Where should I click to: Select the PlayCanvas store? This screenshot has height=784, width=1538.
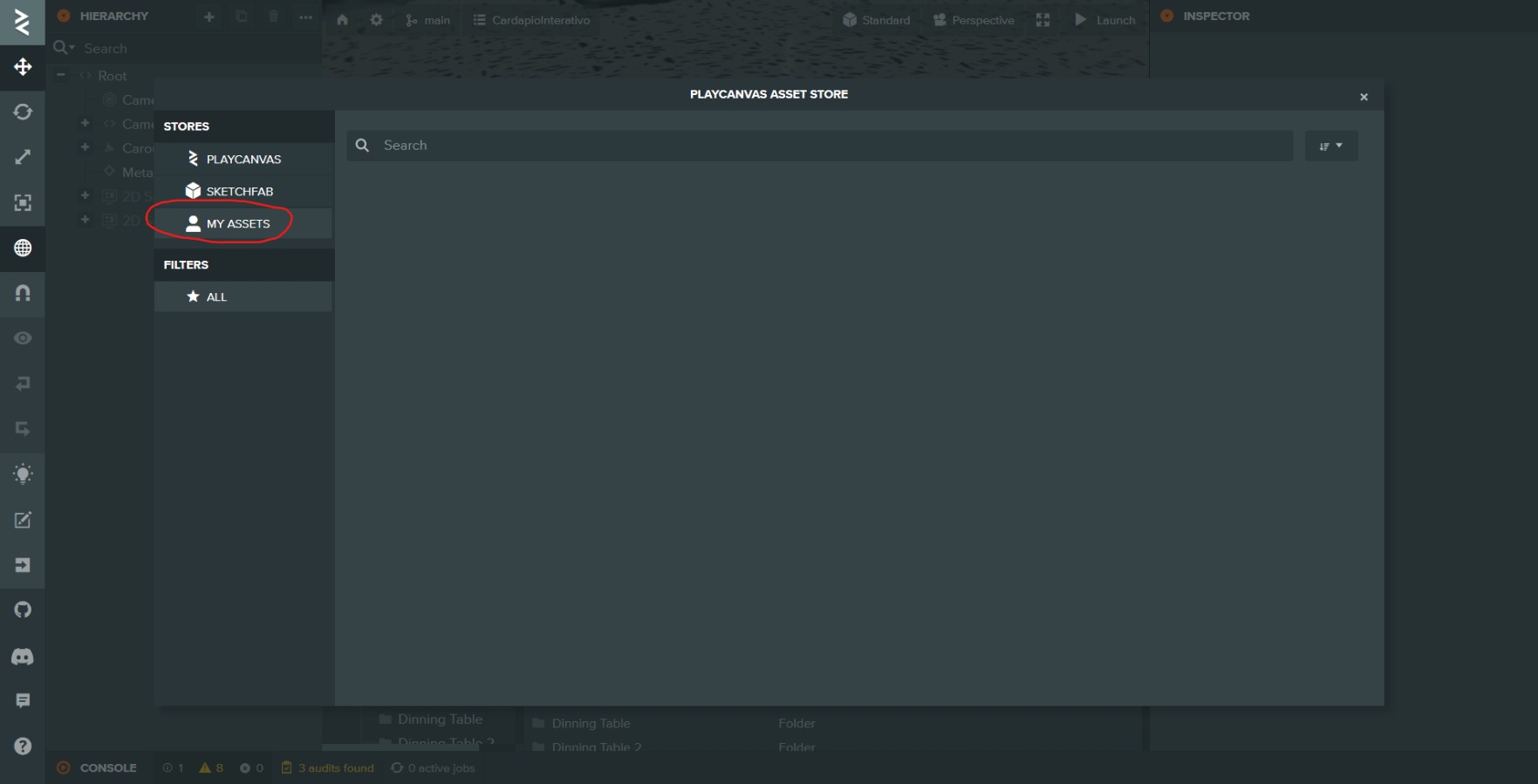[x=243, y=160]
